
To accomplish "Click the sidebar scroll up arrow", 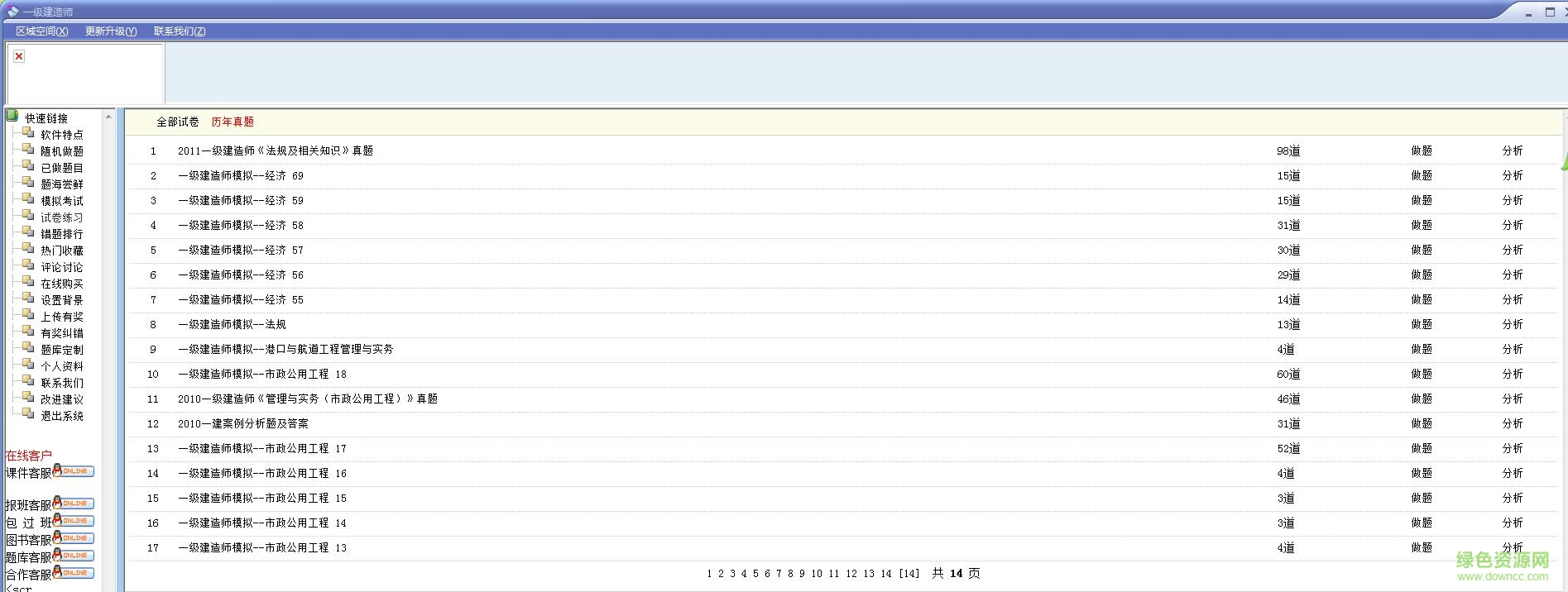I will (108, 117).
